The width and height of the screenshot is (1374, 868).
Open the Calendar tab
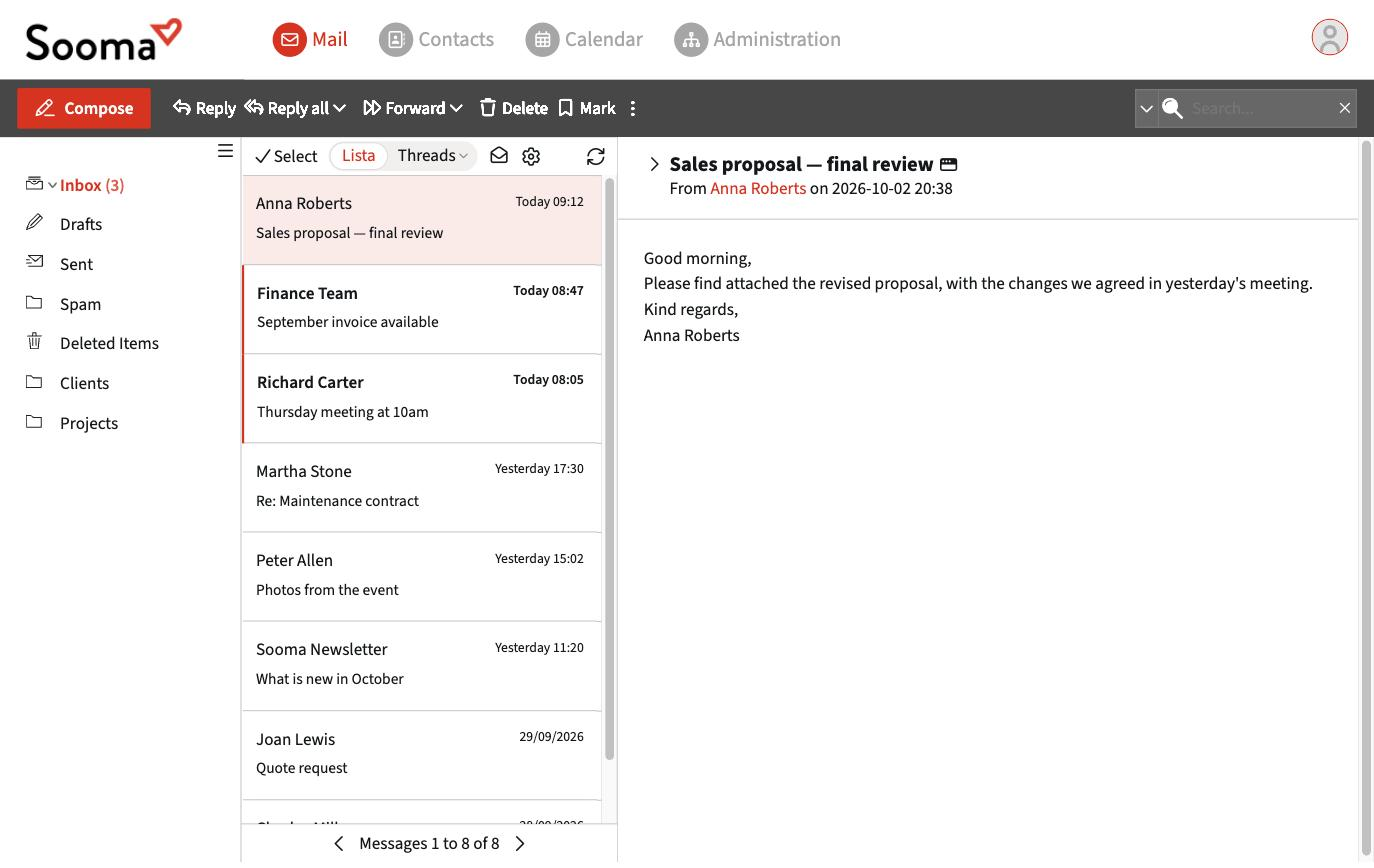pos(584,39)
